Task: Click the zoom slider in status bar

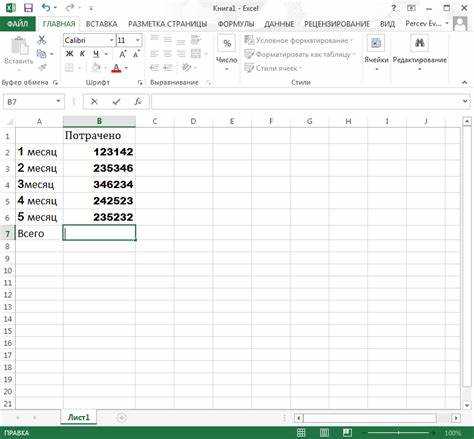Action: [398, 433]
